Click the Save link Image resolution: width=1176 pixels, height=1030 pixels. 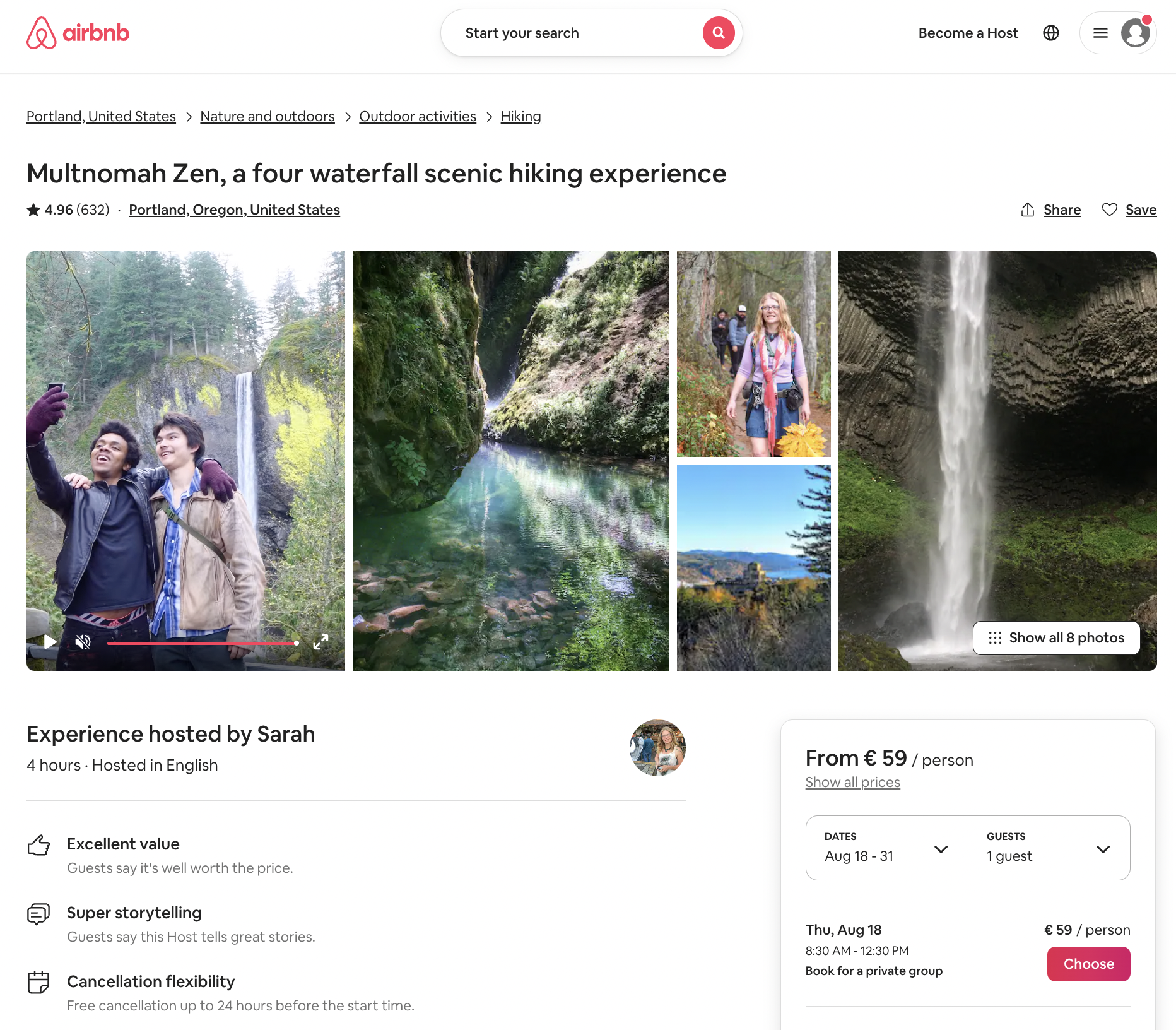pos(1141,210)
